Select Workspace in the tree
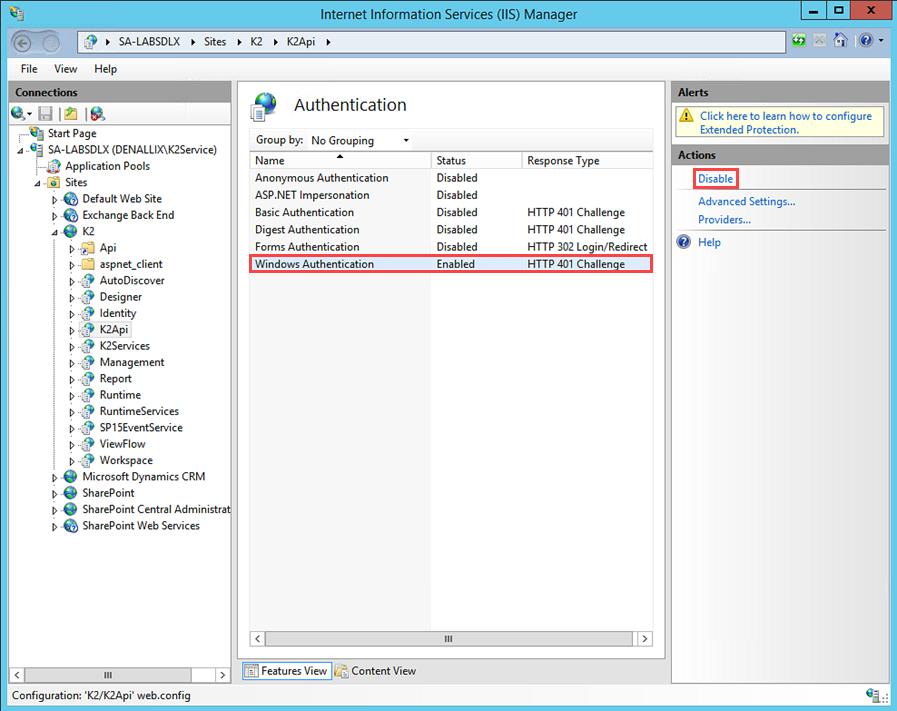The image size is (897, 711). (x=126, y=460)
